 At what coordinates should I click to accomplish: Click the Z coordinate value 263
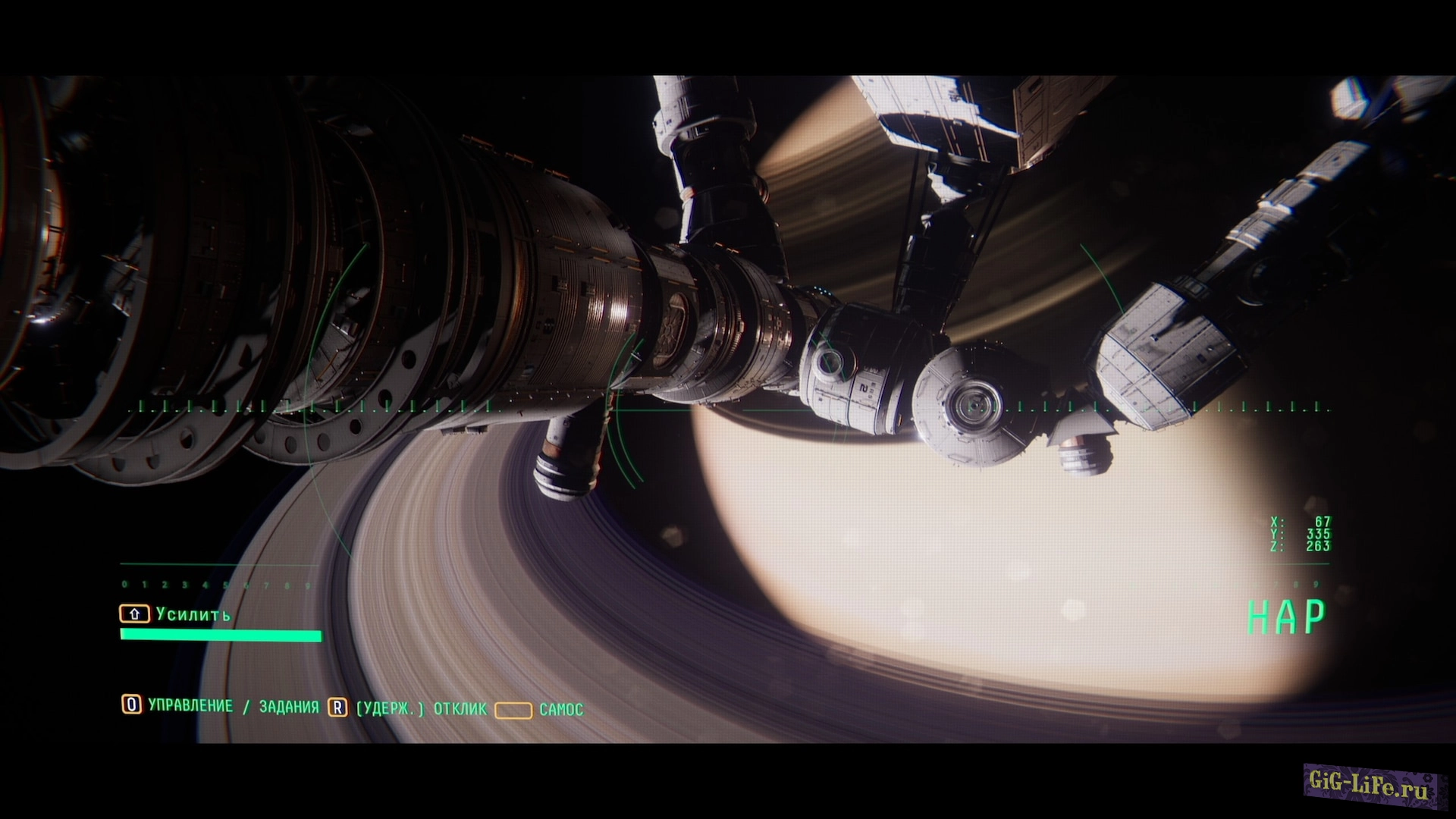(x=1318, y=546)
